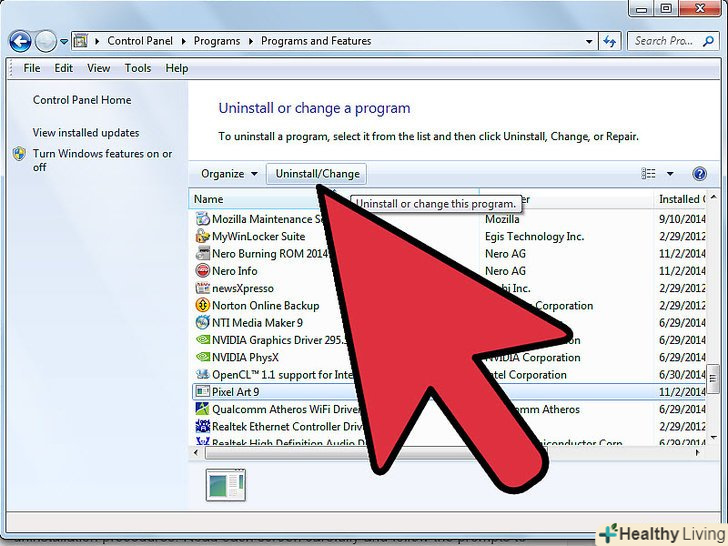The height and width of the screenshot is (546, 728).
Task: Select OpenCL 1.1 support icon
Action: (202, 374)
